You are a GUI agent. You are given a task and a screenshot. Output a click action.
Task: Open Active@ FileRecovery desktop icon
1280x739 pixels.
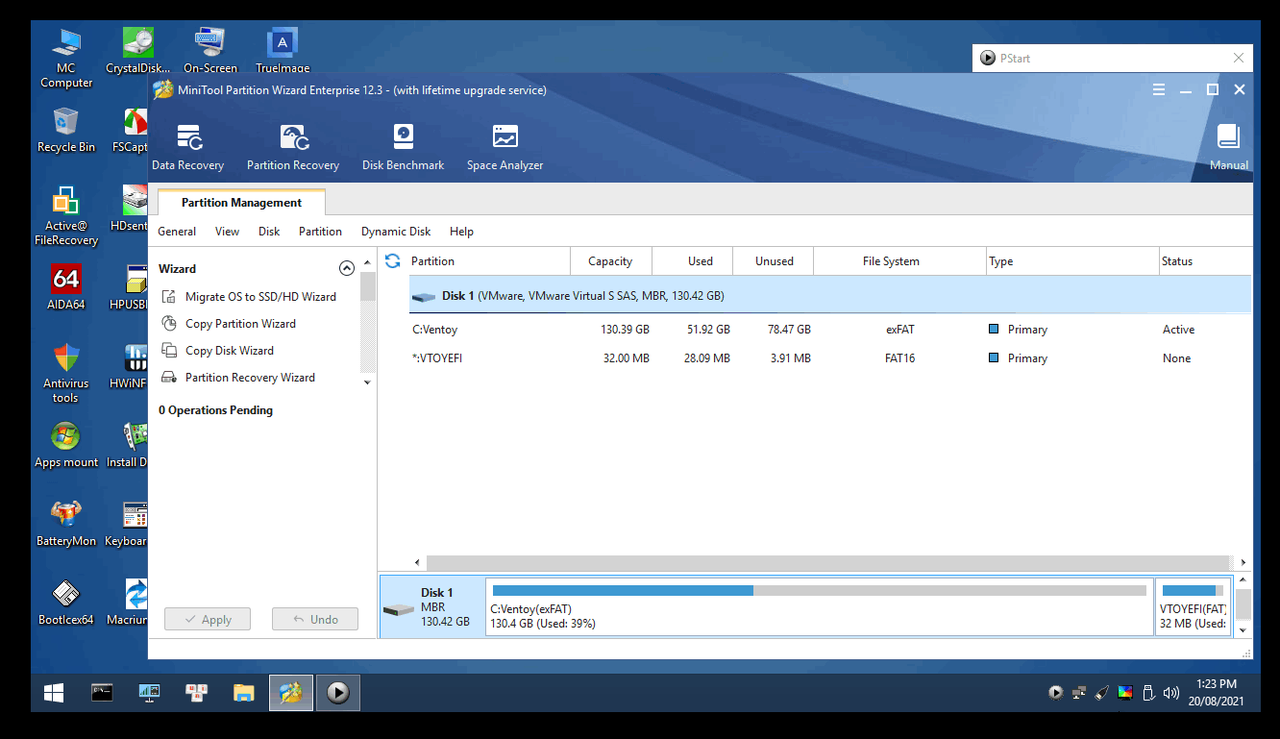coord(66,215)
